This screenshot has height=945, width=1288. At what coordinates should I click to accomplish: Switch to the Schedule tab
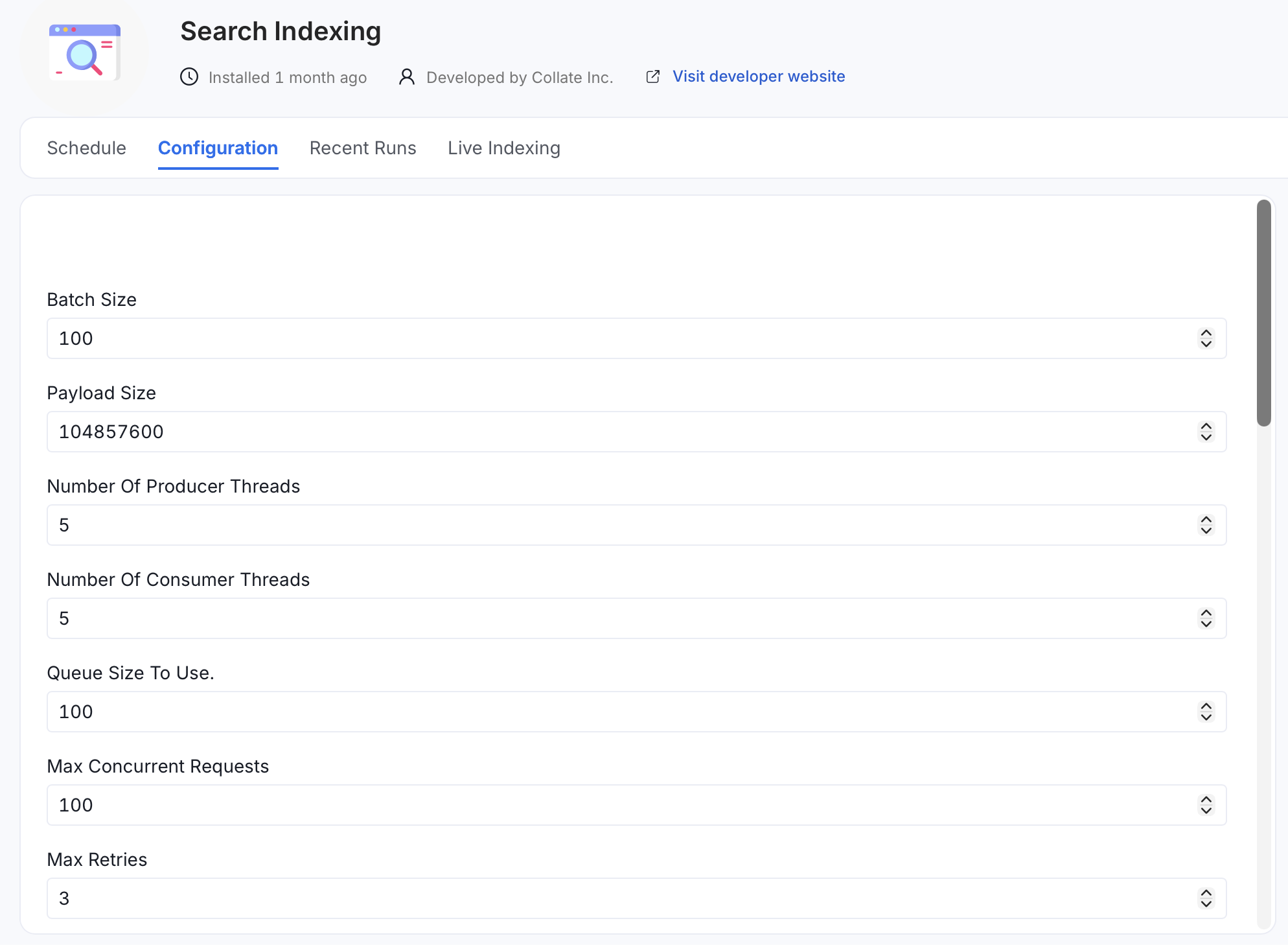point(87,148)
